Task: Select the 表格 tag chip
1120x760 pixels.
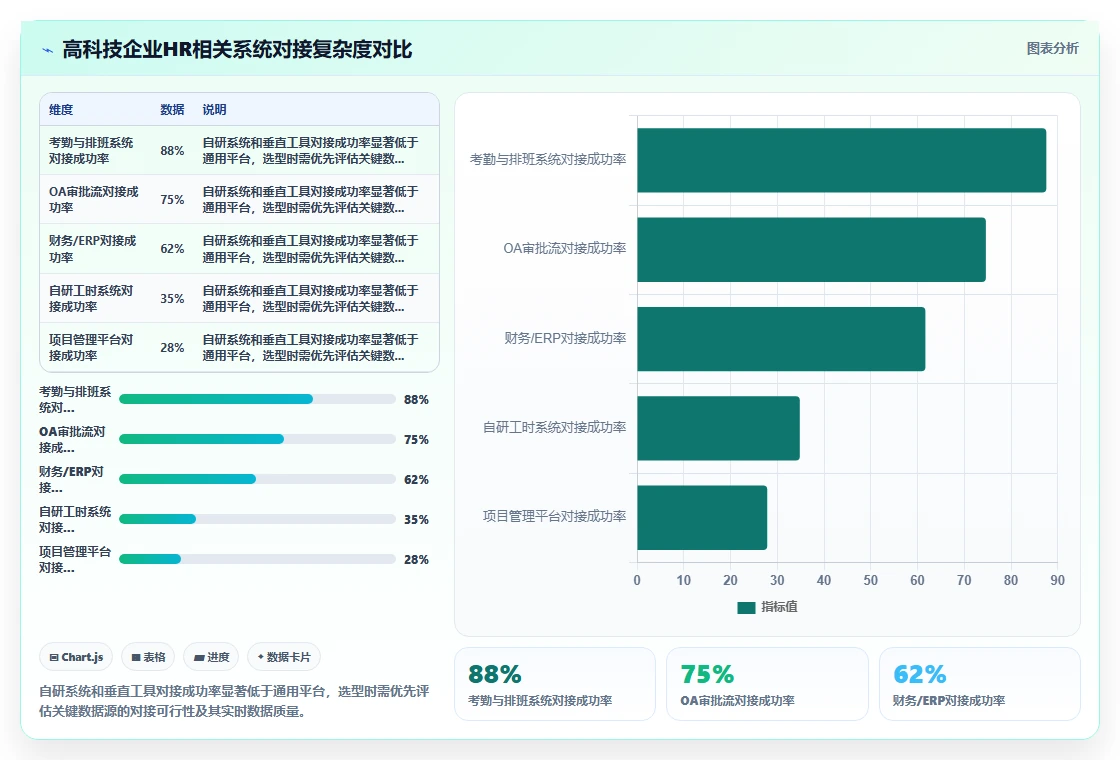Action: pos(149,657)
